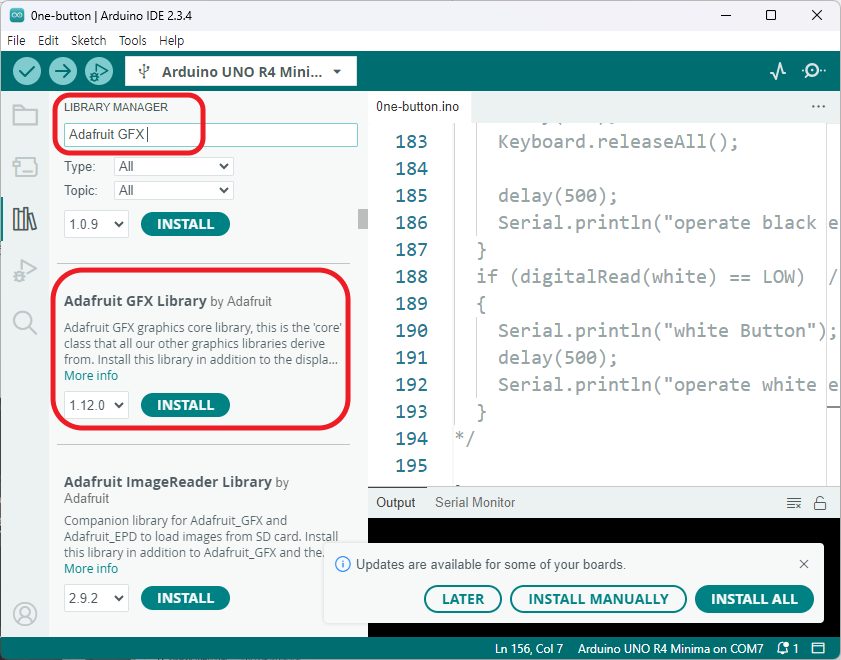Screen dimensions: 841x660
Task: Click the Upload arrow button
Action: click(x=63, y=71)
